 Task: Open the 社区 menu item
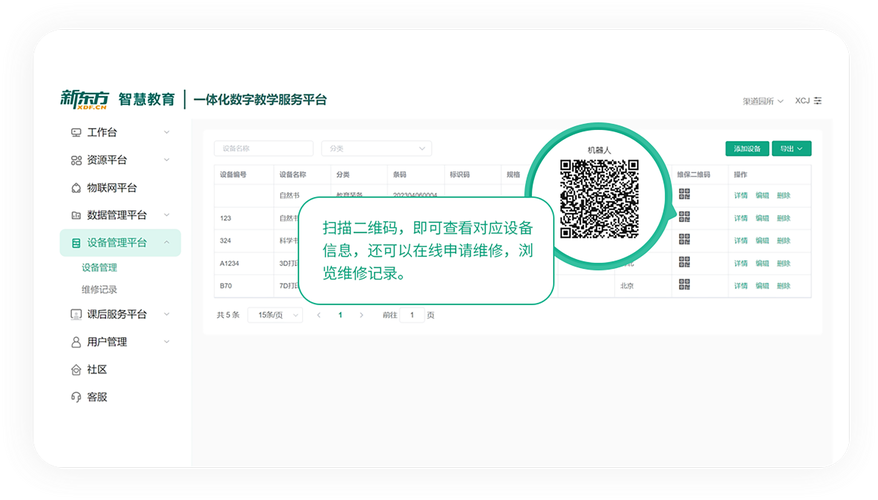[97, 370]
